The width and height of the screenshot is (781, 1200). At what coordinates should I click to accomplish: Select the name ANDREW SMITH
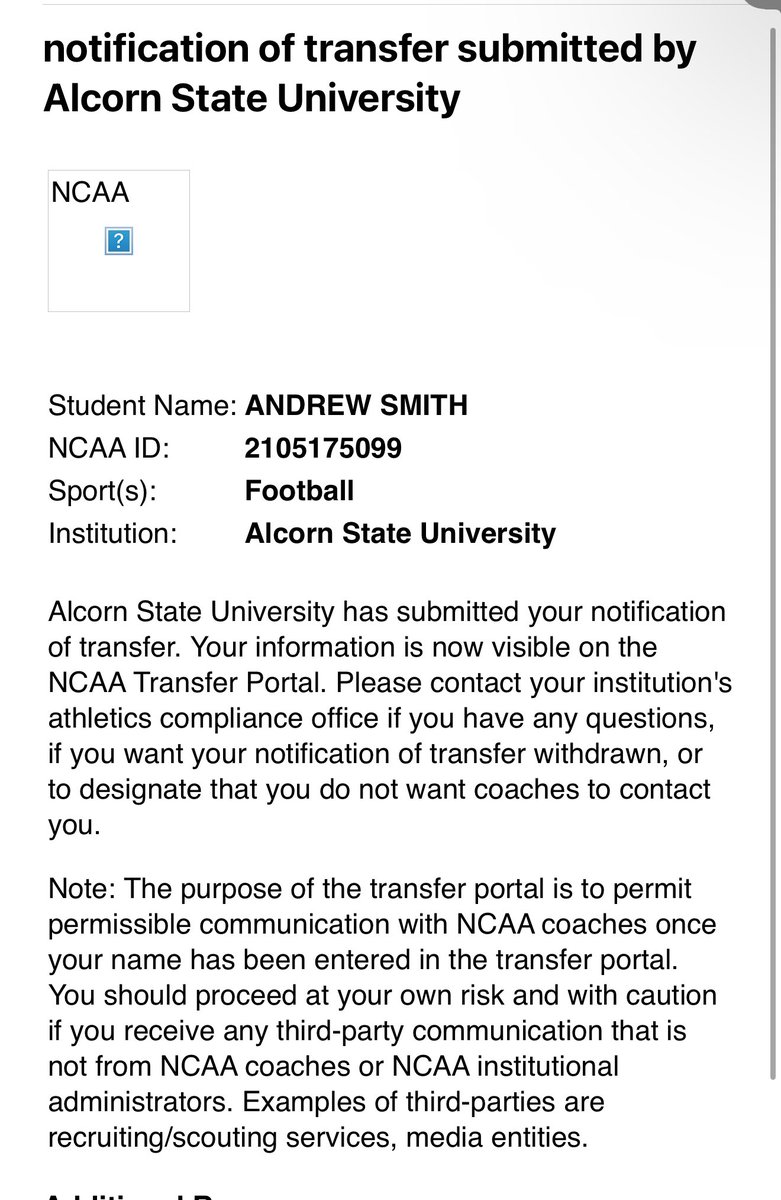(356, 406)
